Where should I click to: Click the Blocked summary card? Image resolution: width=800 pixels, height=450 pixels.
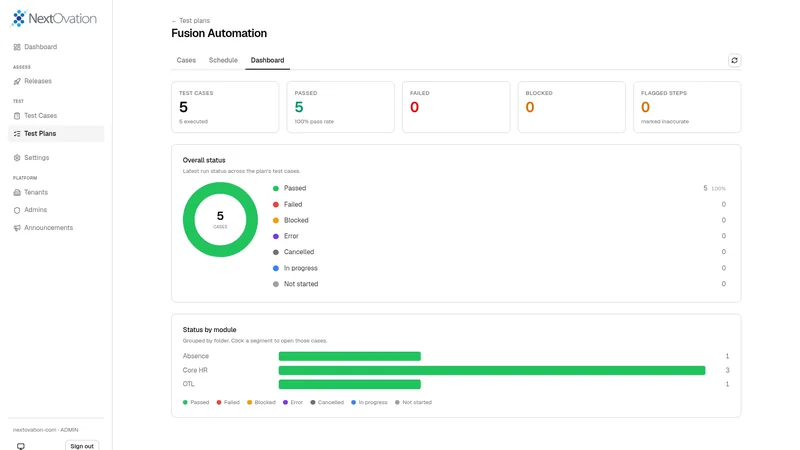click(x=571, y=107)
